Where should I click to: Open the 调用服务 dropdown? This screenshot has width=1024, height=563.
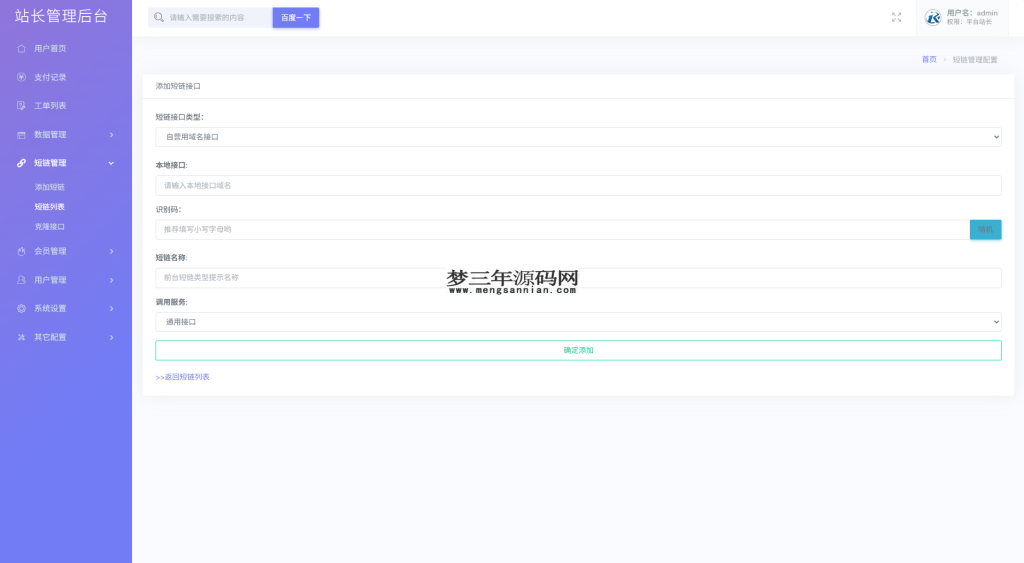click(x=578, y=322)
